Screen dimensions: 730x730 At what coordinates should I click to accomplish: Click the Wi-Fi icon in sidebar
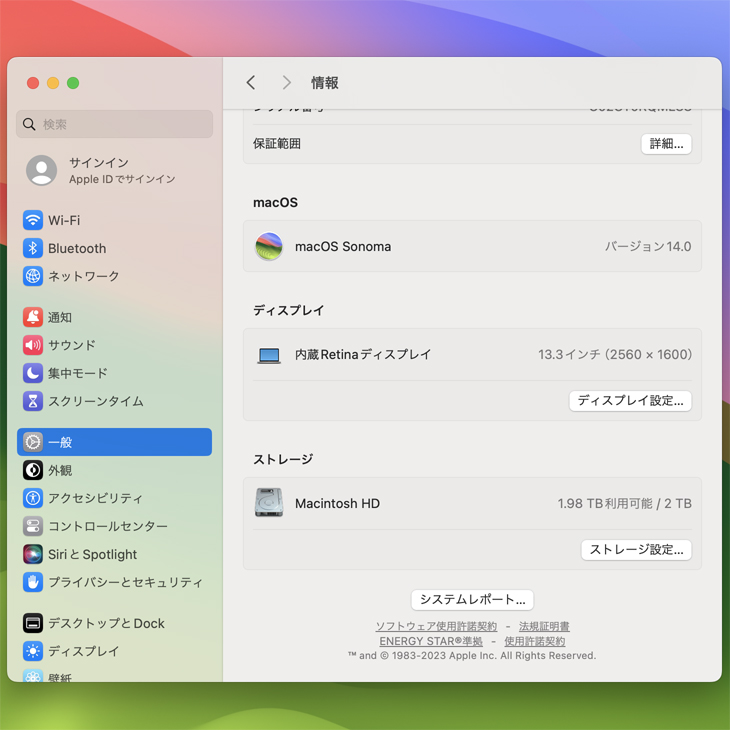[x=33, y=220]
